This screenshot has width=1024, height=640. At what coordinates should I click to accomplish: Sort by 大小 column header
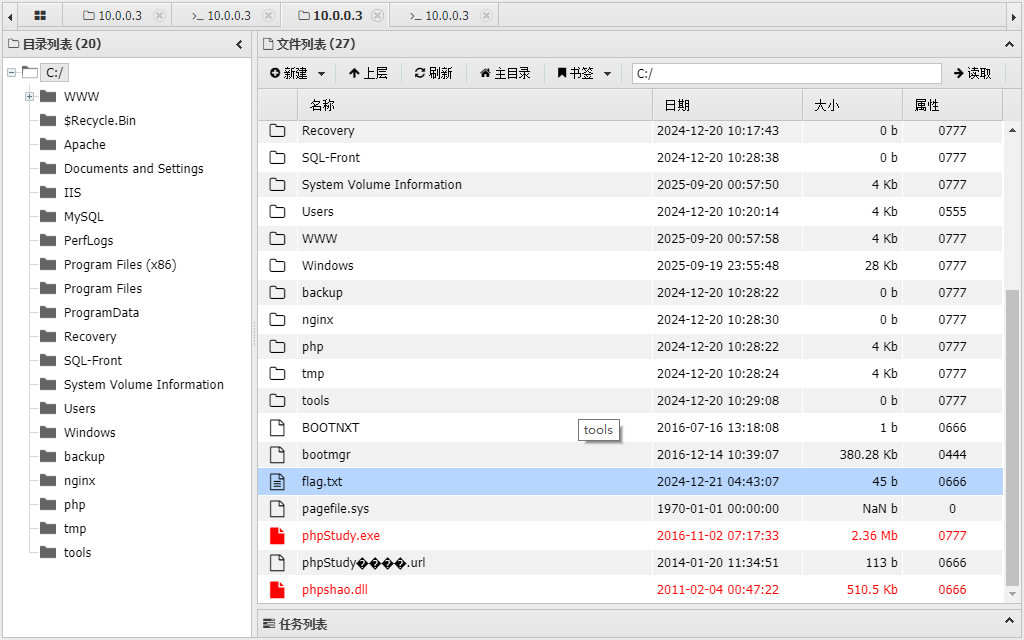click(x=852, y=105)
